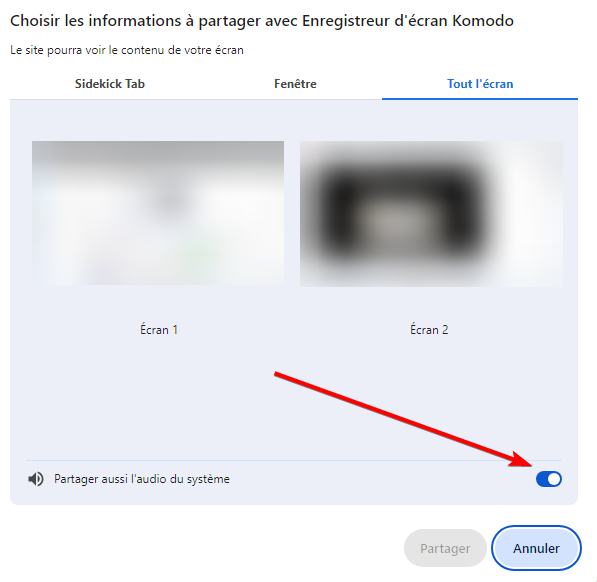Screen dimensions: 597x582
Task: Click the red arrow's tail below Écran 1
Action: coord(277,375)
